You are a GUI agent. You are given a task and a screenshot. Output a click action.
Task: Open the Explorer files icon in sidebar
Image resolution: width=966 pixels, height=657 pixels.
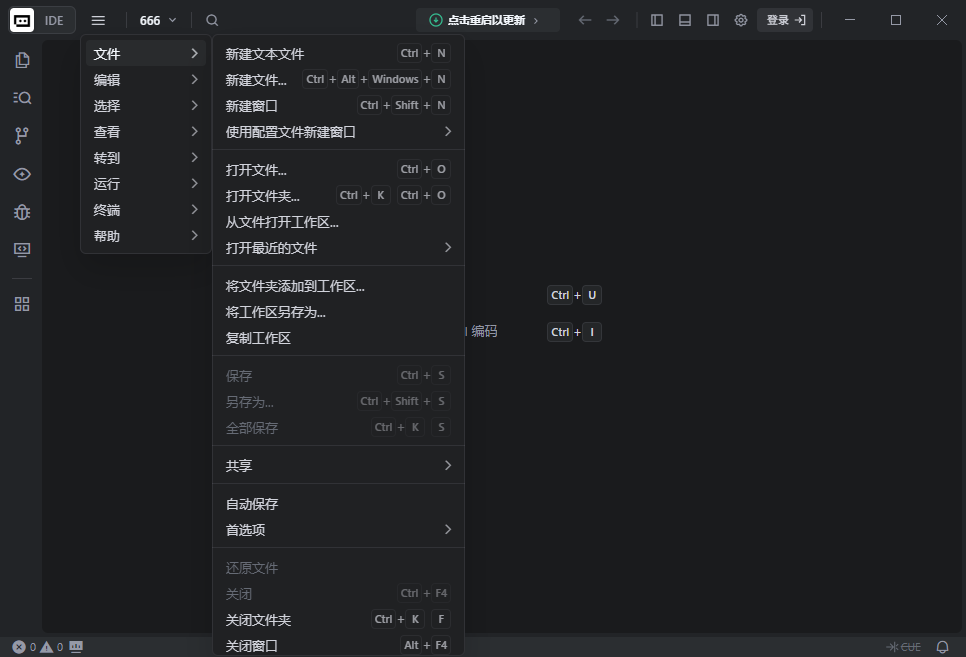[x=22, y=60]
